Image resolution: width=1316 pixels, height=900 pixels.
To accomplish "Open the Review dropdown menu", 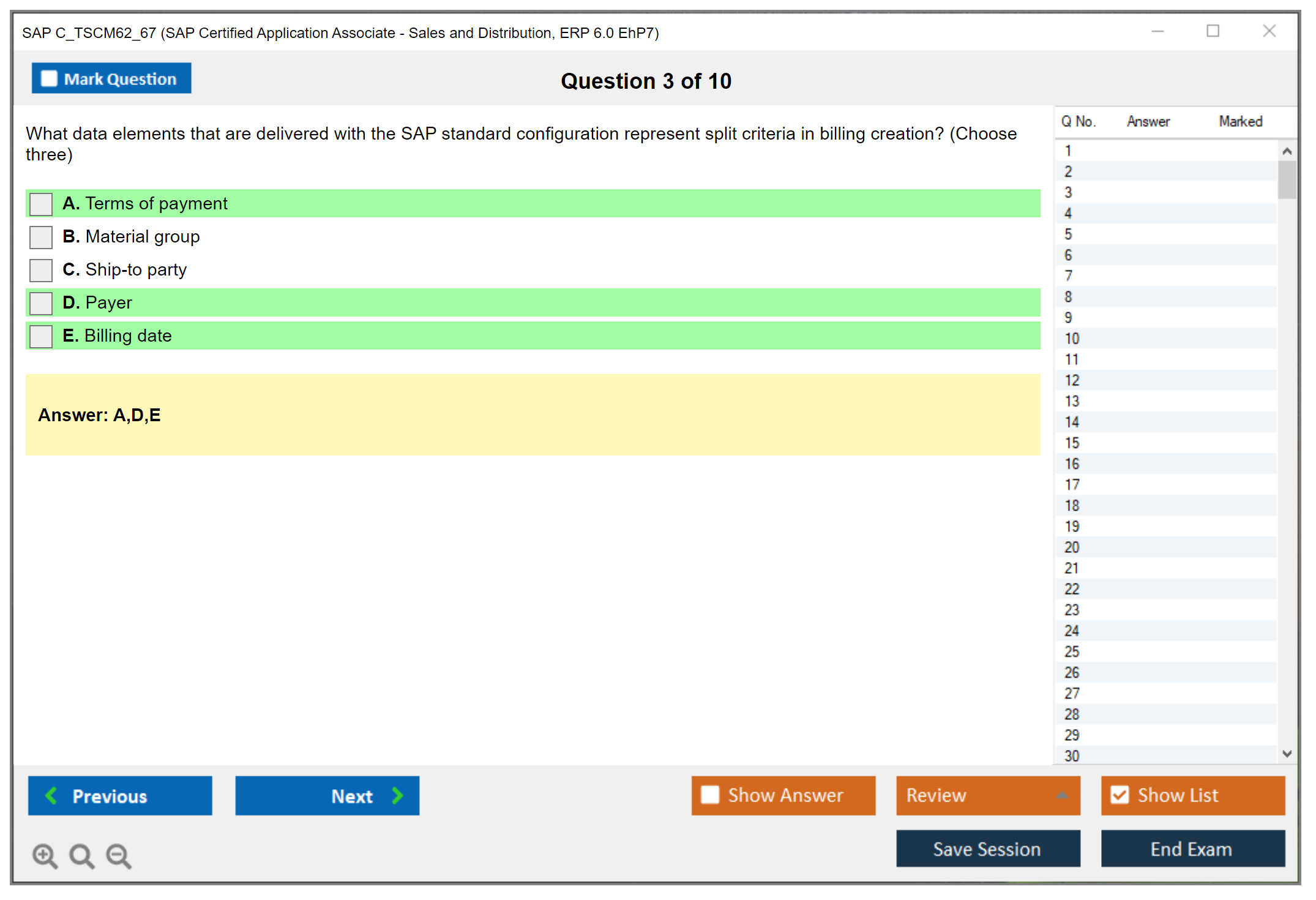I will (1062, 795).
